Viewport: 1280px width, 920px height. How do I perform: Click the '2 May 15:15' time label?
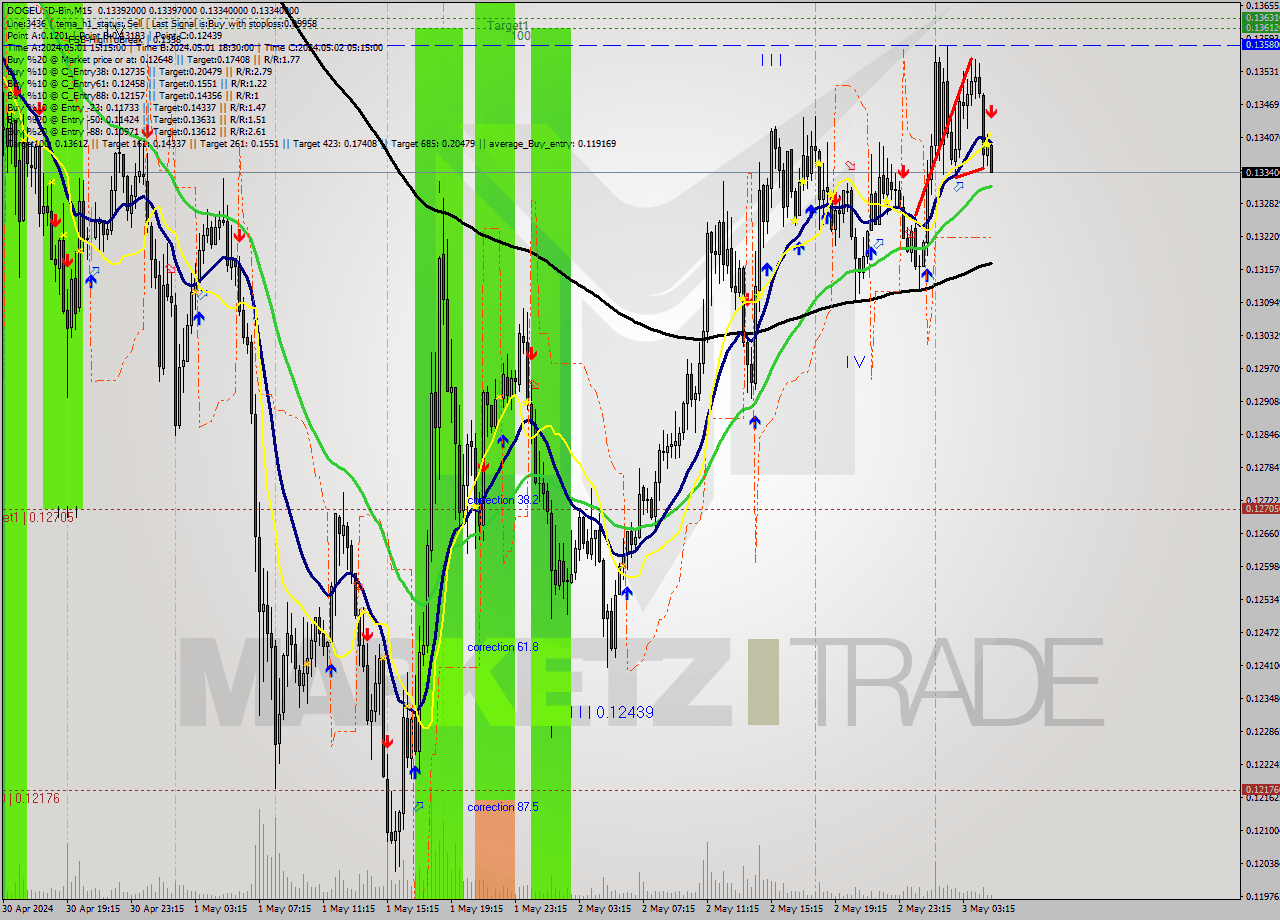point(797,908)
